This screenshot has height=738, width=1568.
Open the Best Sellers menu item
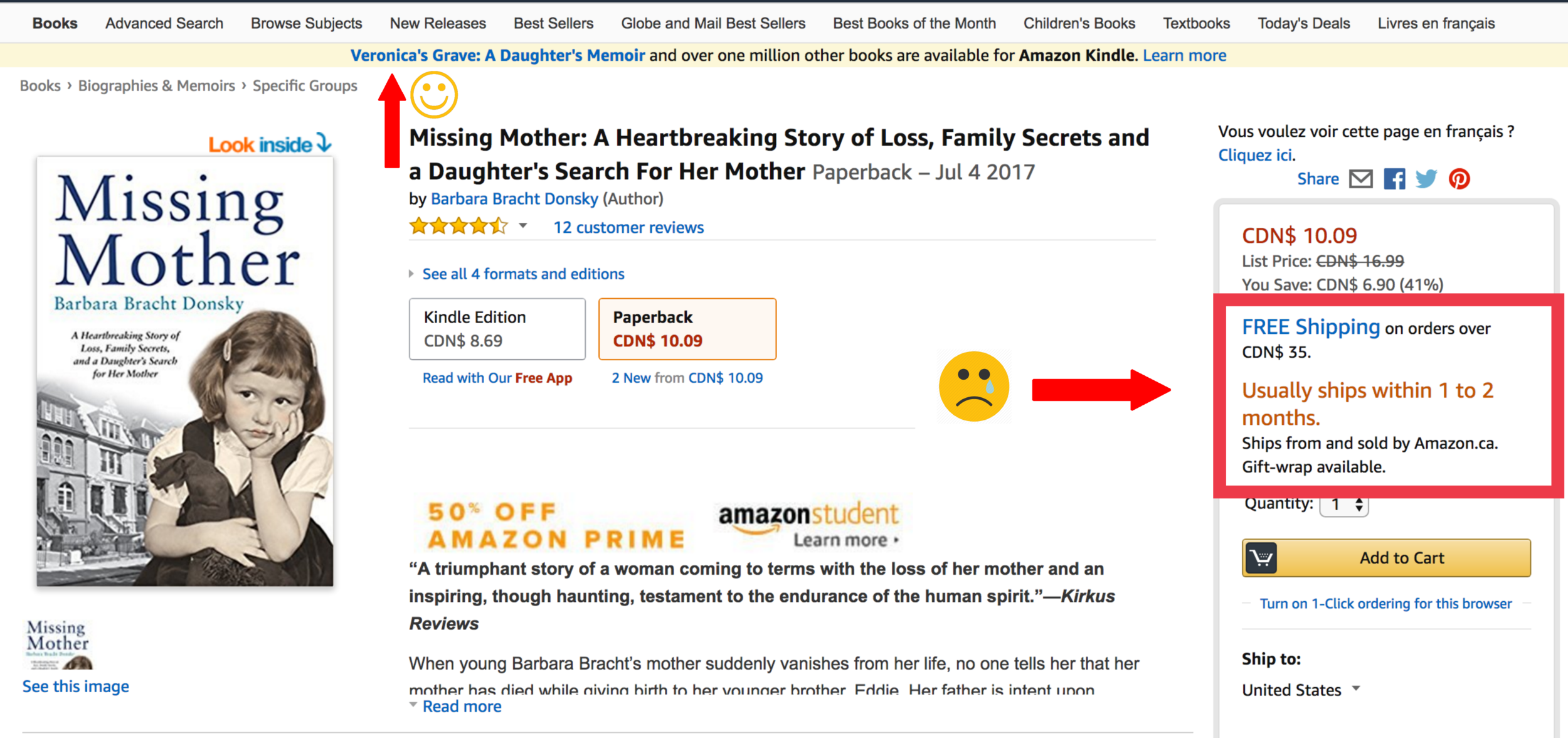point(553,23)
